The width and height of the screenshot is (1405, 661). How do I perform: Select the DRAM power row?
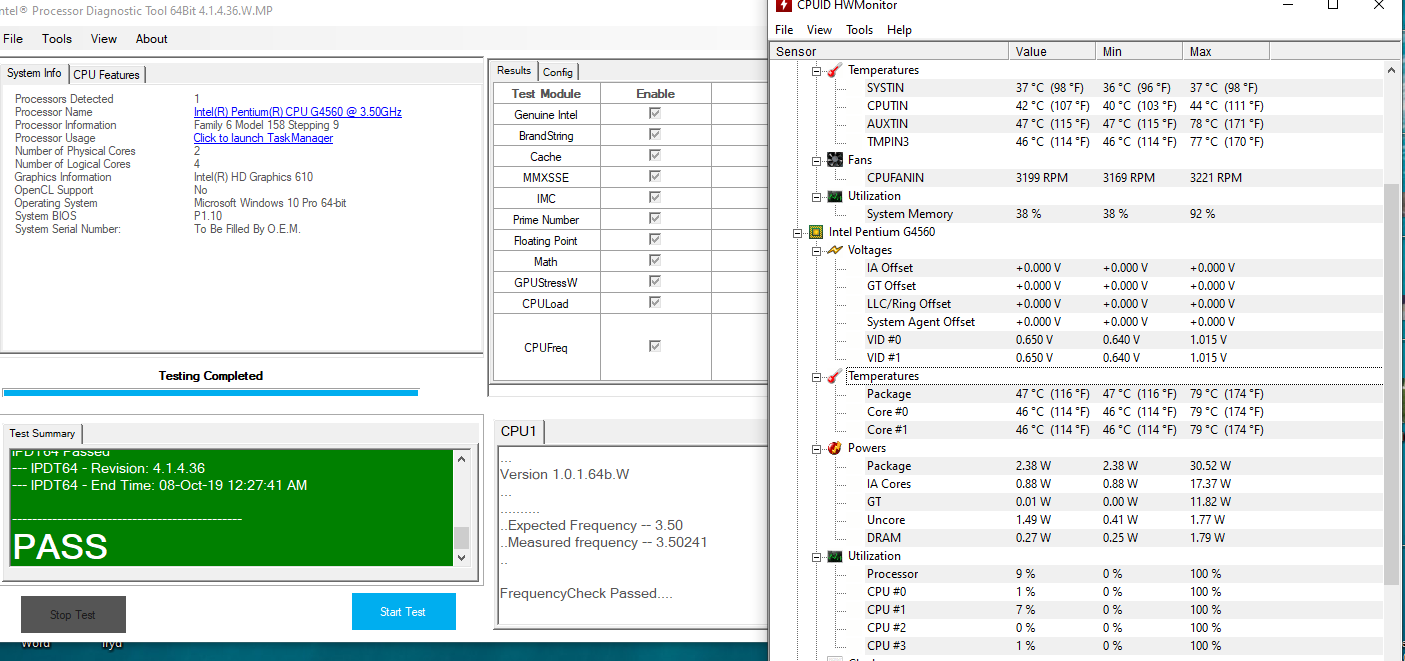[1076, 538]
